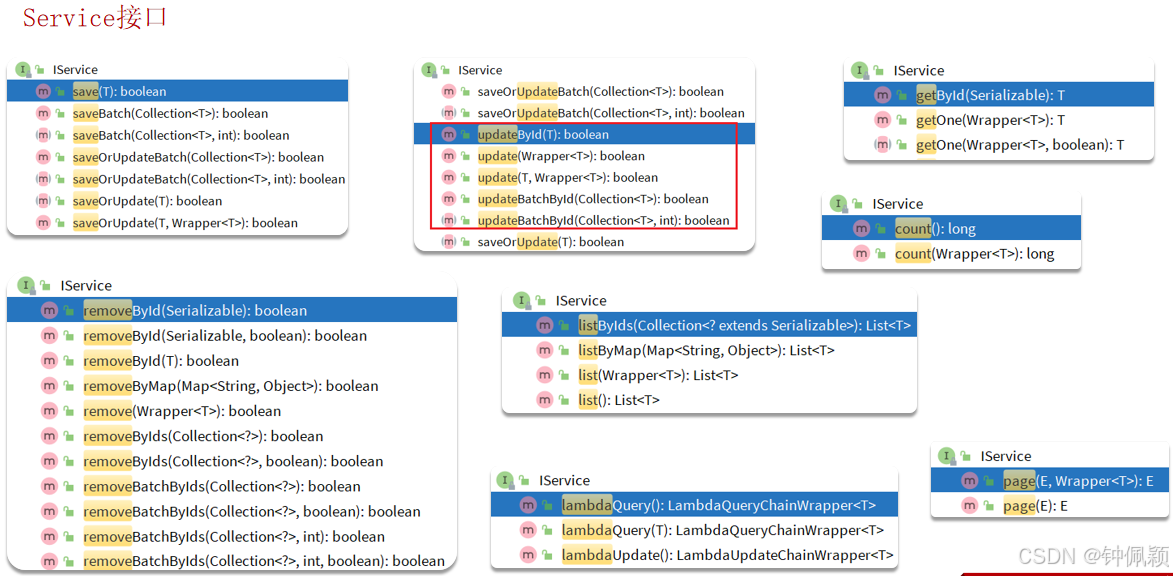The image size is (1173, 576).
Task: Select the update(T, Wrapper<T>): boolean row
Action: [584, 177]
